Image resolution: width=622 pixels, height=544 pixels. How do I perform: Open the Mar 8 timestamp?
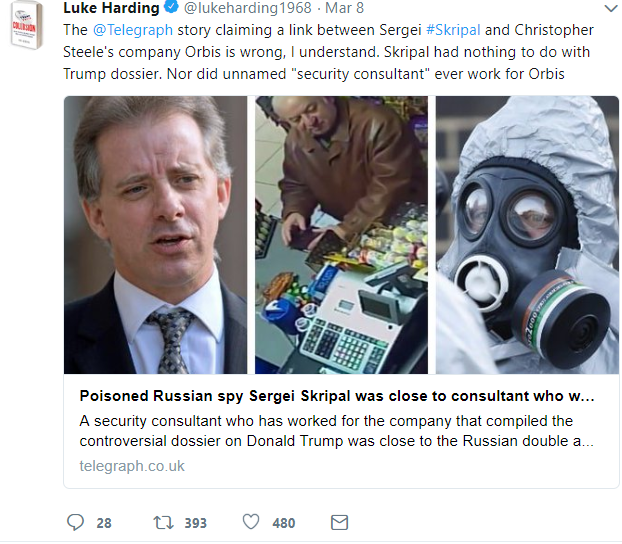coord(344,8)
